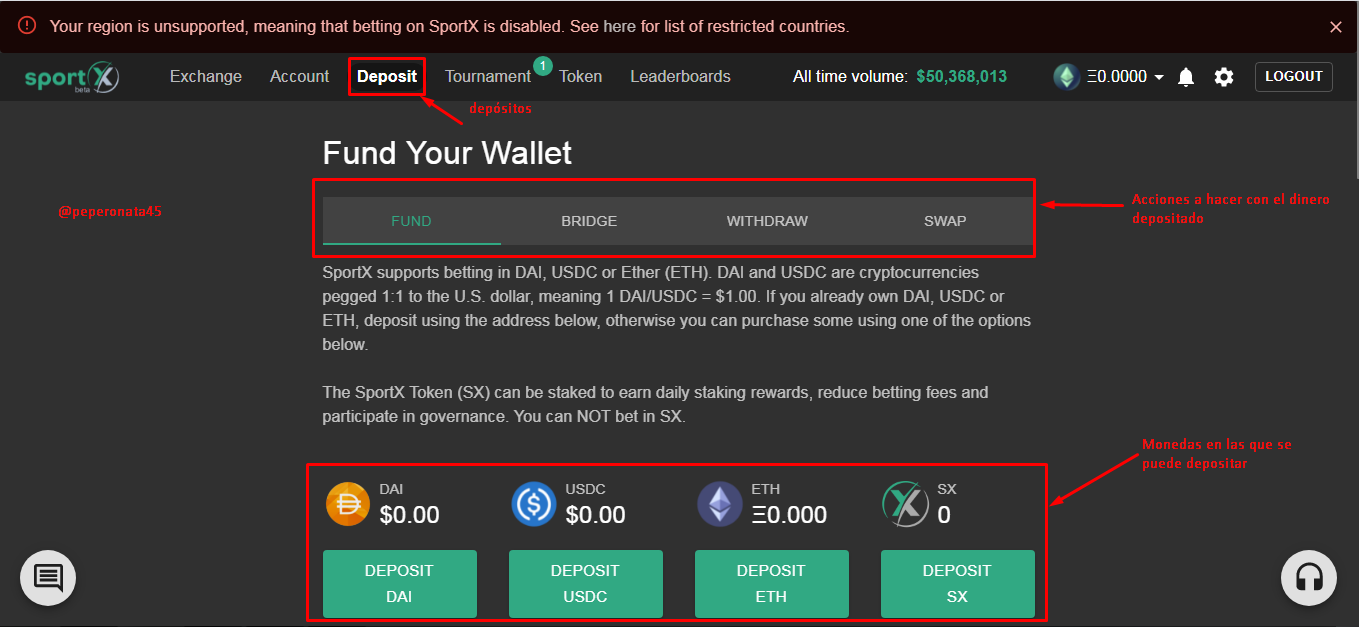Click the Fund Your Wallet heading
Screen dimensions: 1359x627
pyautogui.click(x=447, y=153)
